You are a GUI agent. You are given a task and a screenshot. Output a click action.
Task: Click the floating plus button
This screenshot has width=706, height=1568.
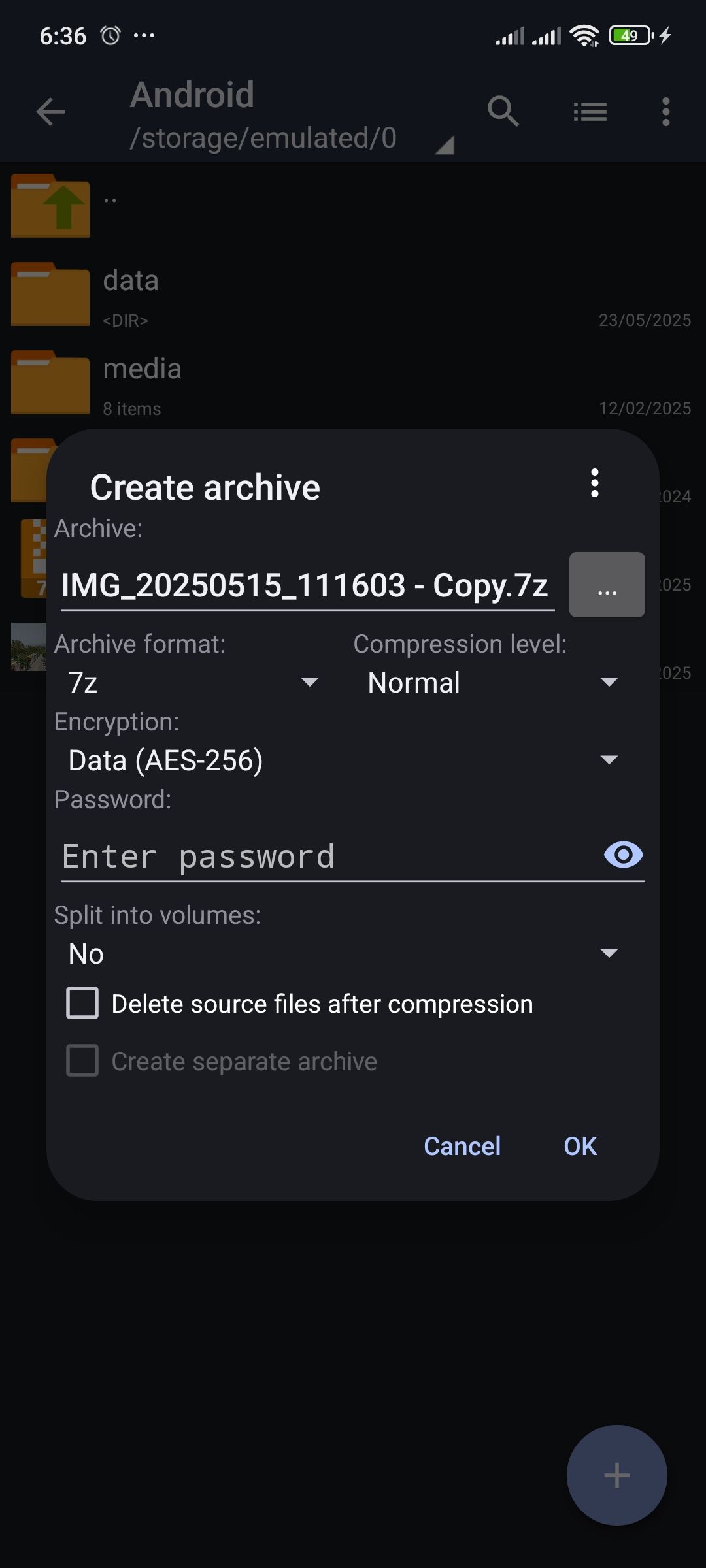coord(616,1475)
